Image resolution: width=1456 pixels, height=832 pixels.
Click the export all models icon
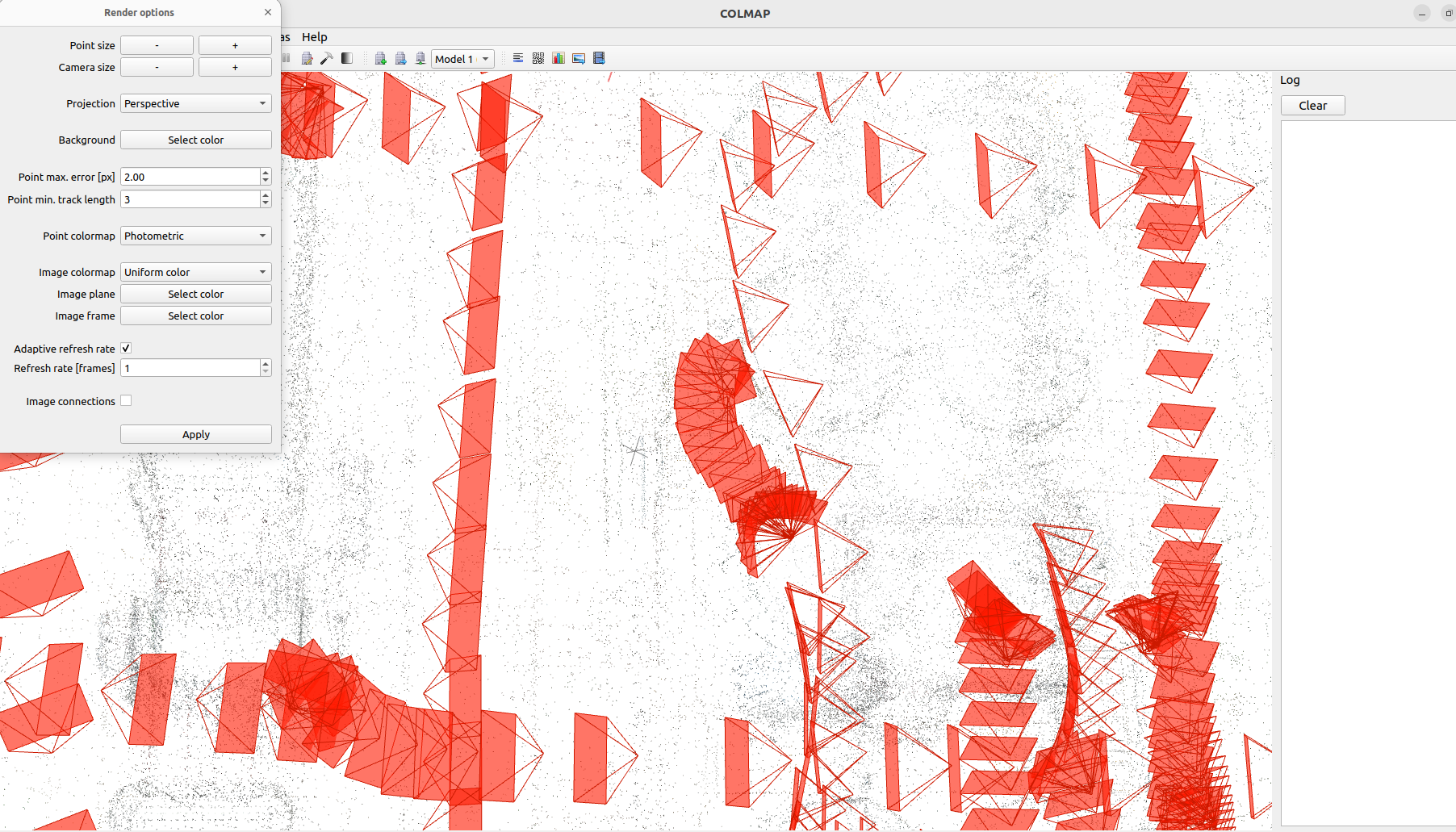[x=420, y=58]
